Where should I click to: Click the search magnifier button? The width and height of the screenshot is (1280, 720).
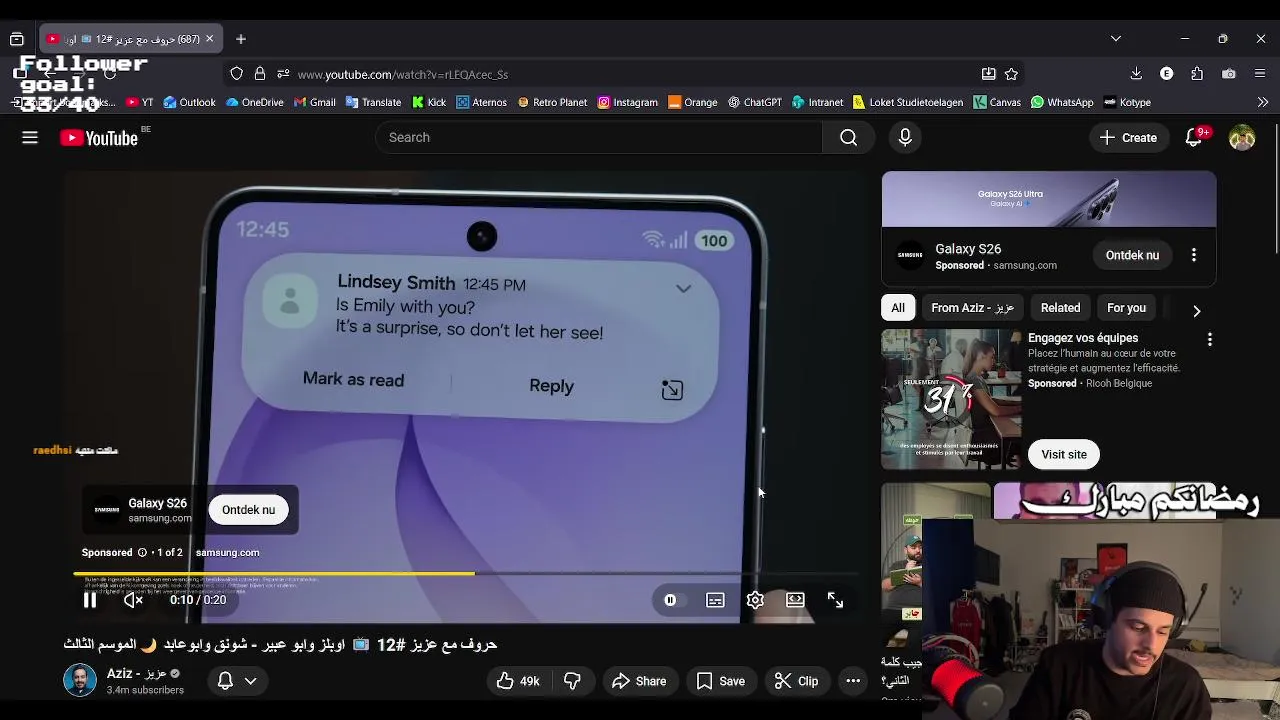(x=848, y=138)
